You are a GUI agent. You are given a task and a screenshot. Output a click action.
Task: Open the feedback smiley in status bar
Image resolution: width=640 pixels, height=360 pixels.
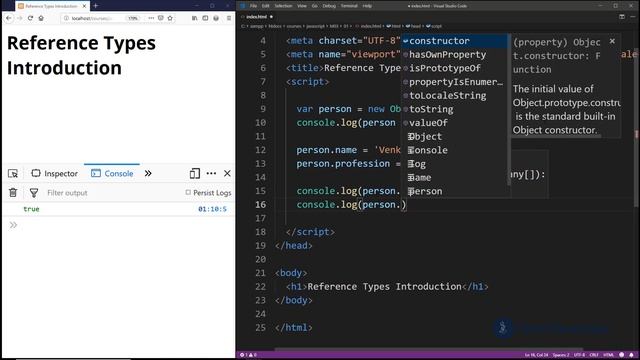pos(622,355)
